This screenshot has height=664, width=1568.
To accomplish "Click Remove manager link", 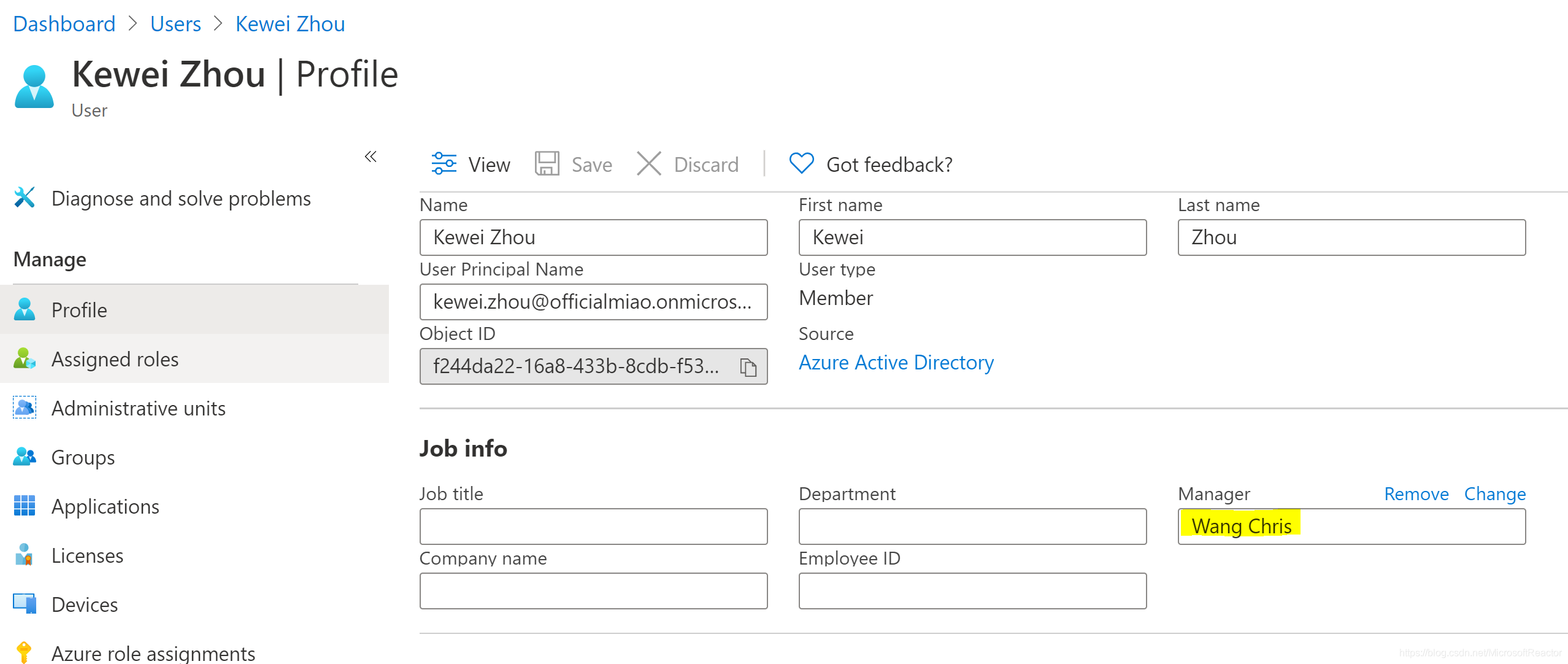I will (1416, 494).
